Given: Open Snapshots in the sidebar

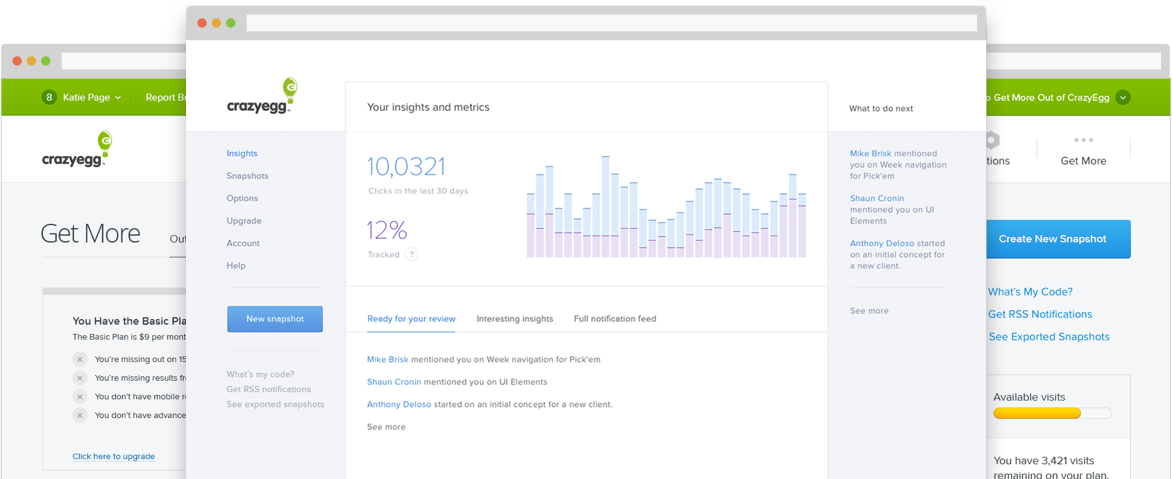Looking at the screenshot, I should coord(247,176).
